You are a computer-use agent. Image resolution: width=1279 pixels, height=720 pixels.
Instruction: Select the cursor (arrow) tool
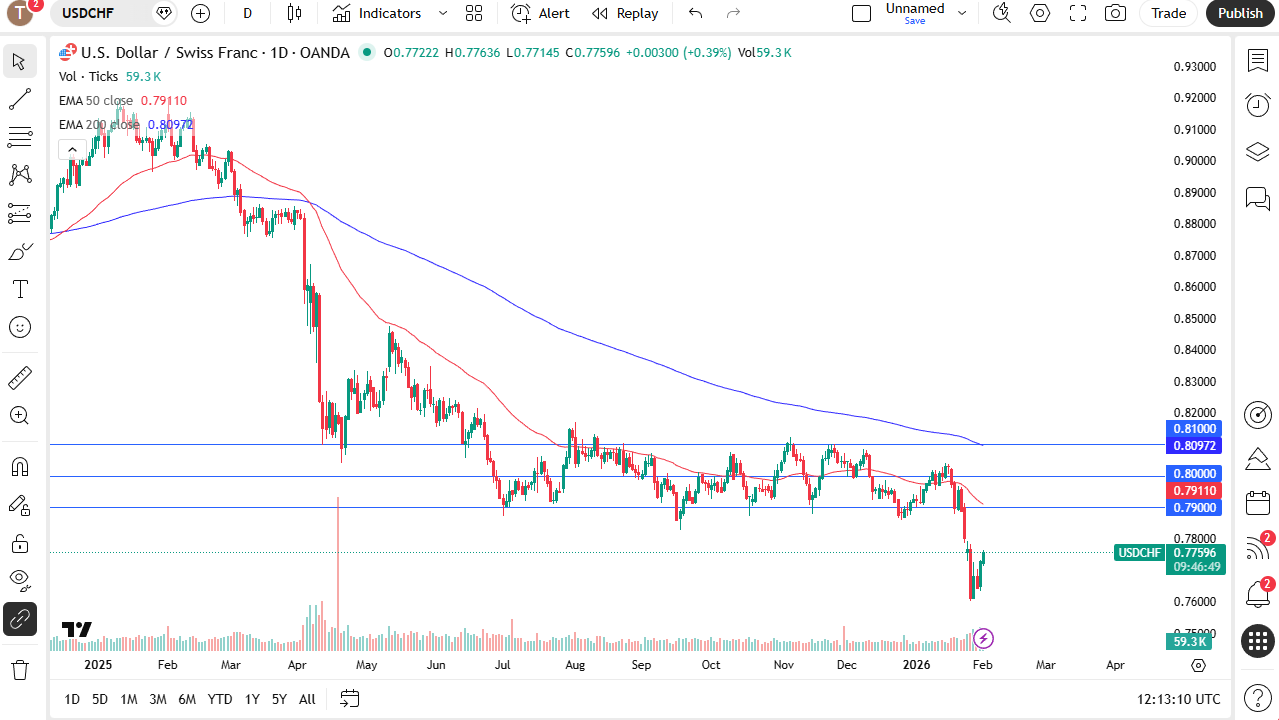click(19, 61)
